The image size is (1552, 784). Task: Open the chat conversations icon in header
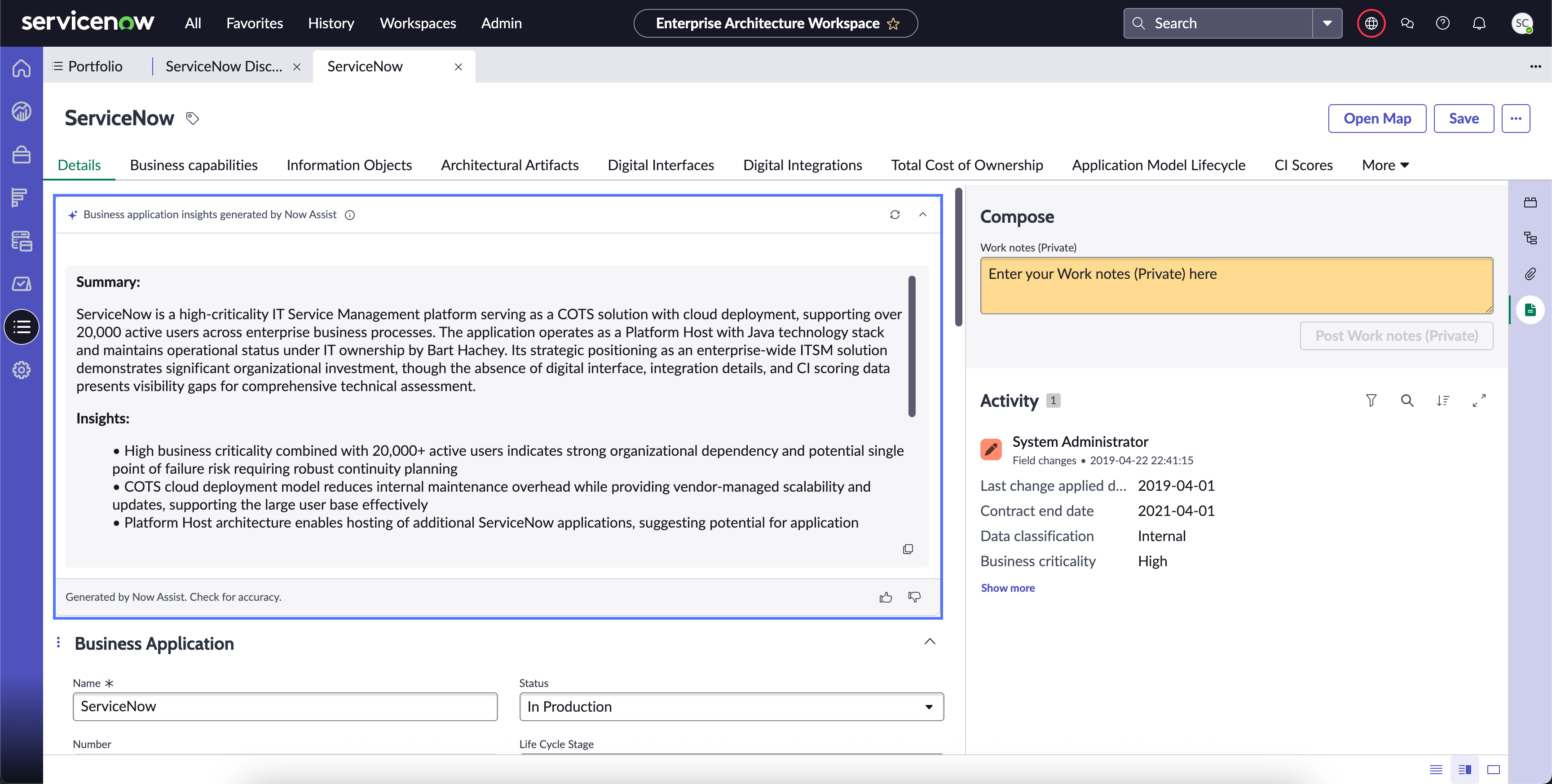1407,23
